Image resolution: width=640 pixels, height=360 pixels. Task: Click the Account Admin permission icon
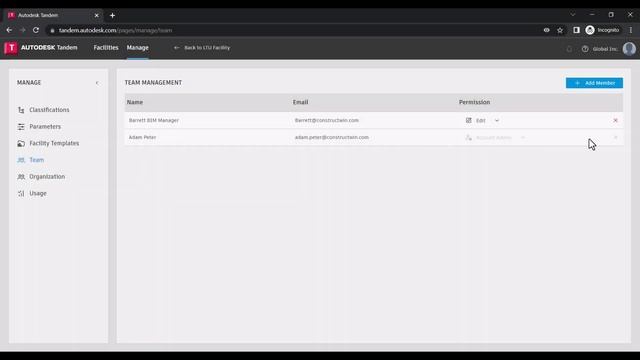pyautogui.click(x=469, y=138)
